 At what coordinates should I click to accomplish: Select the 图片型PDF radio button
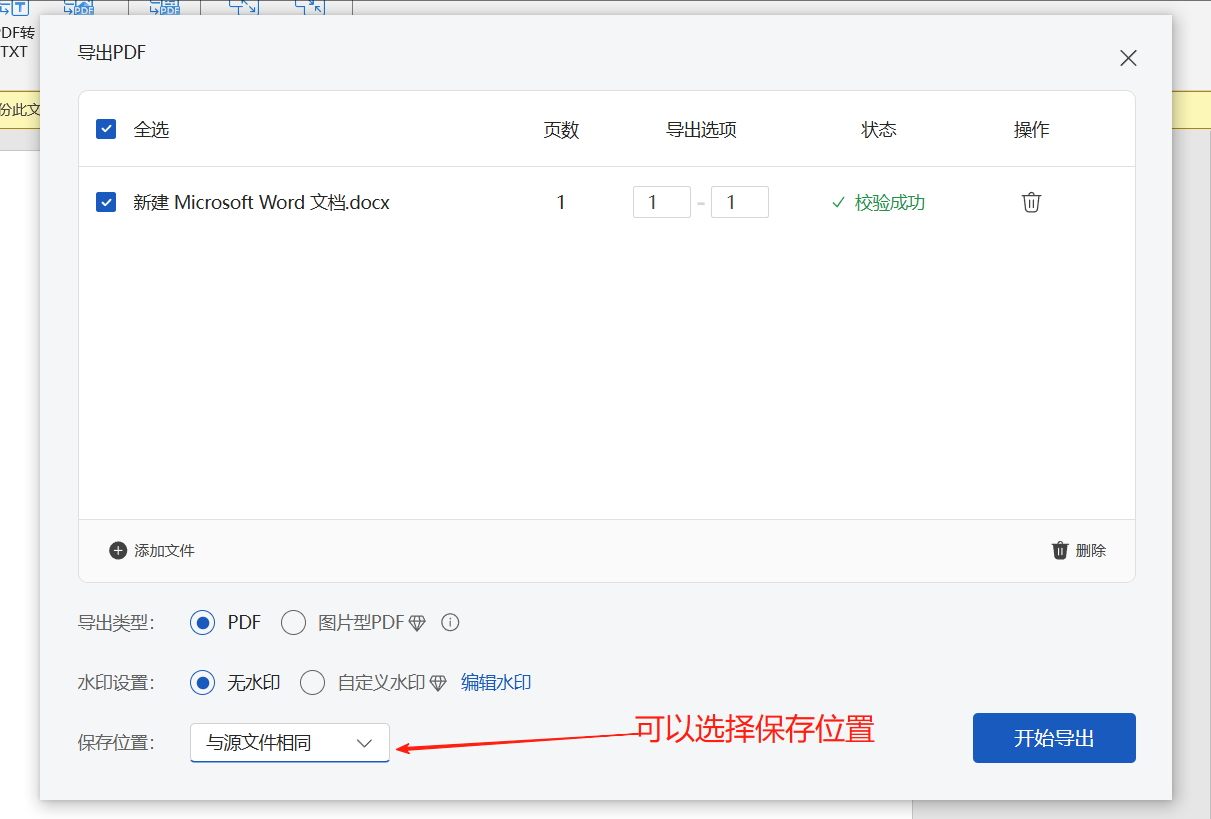(293, 623)
